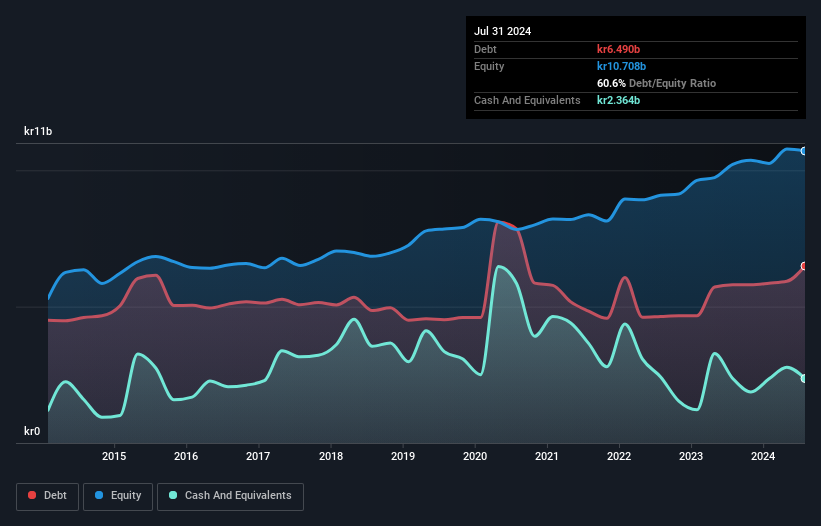The height and width of the screenshot is (526, 821).
Task: Click the Equity row label in tooltip
Action: point(489,66)
